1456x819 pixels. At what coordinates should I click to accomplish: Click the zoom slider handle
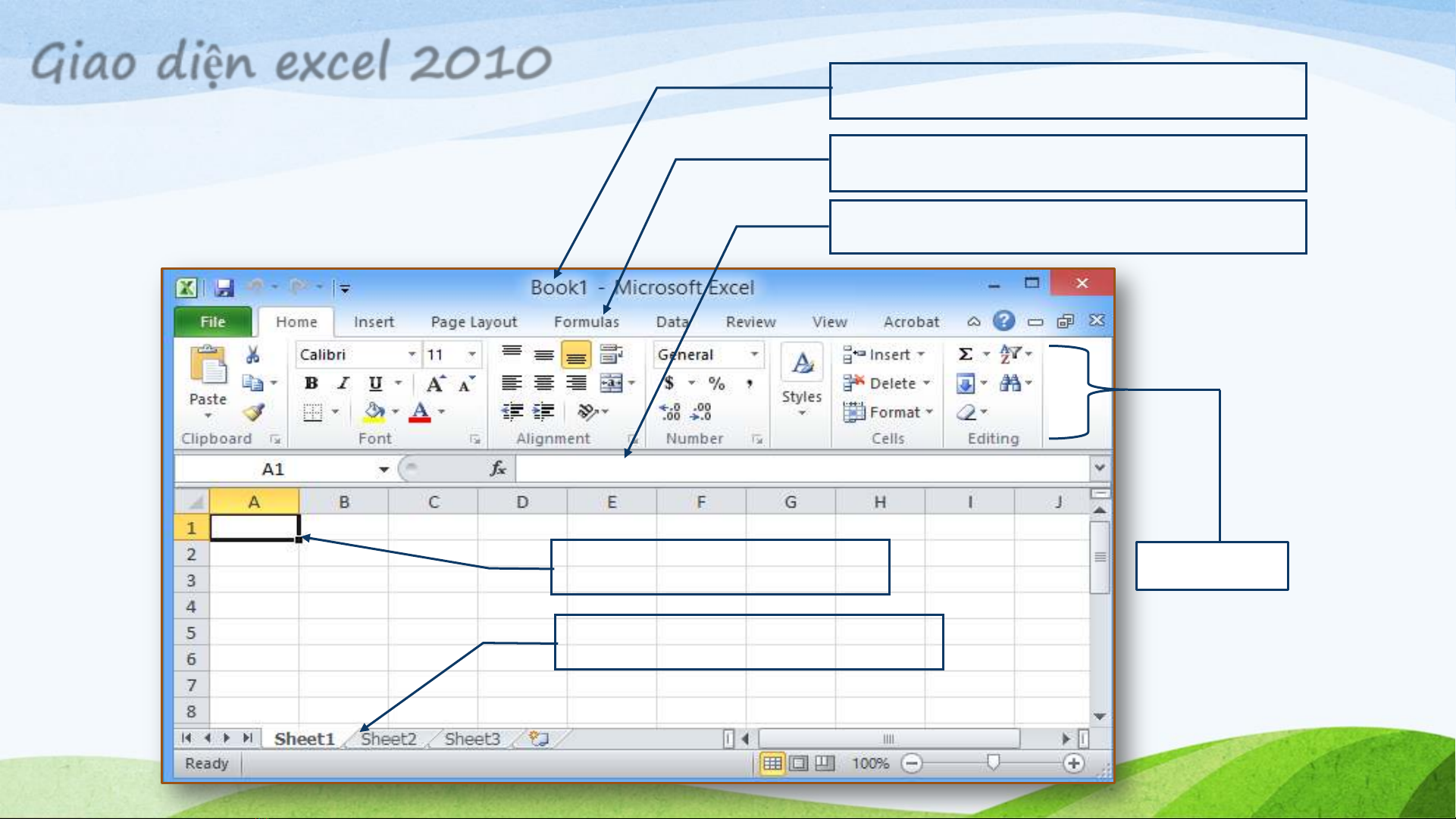tap(993, 763)
